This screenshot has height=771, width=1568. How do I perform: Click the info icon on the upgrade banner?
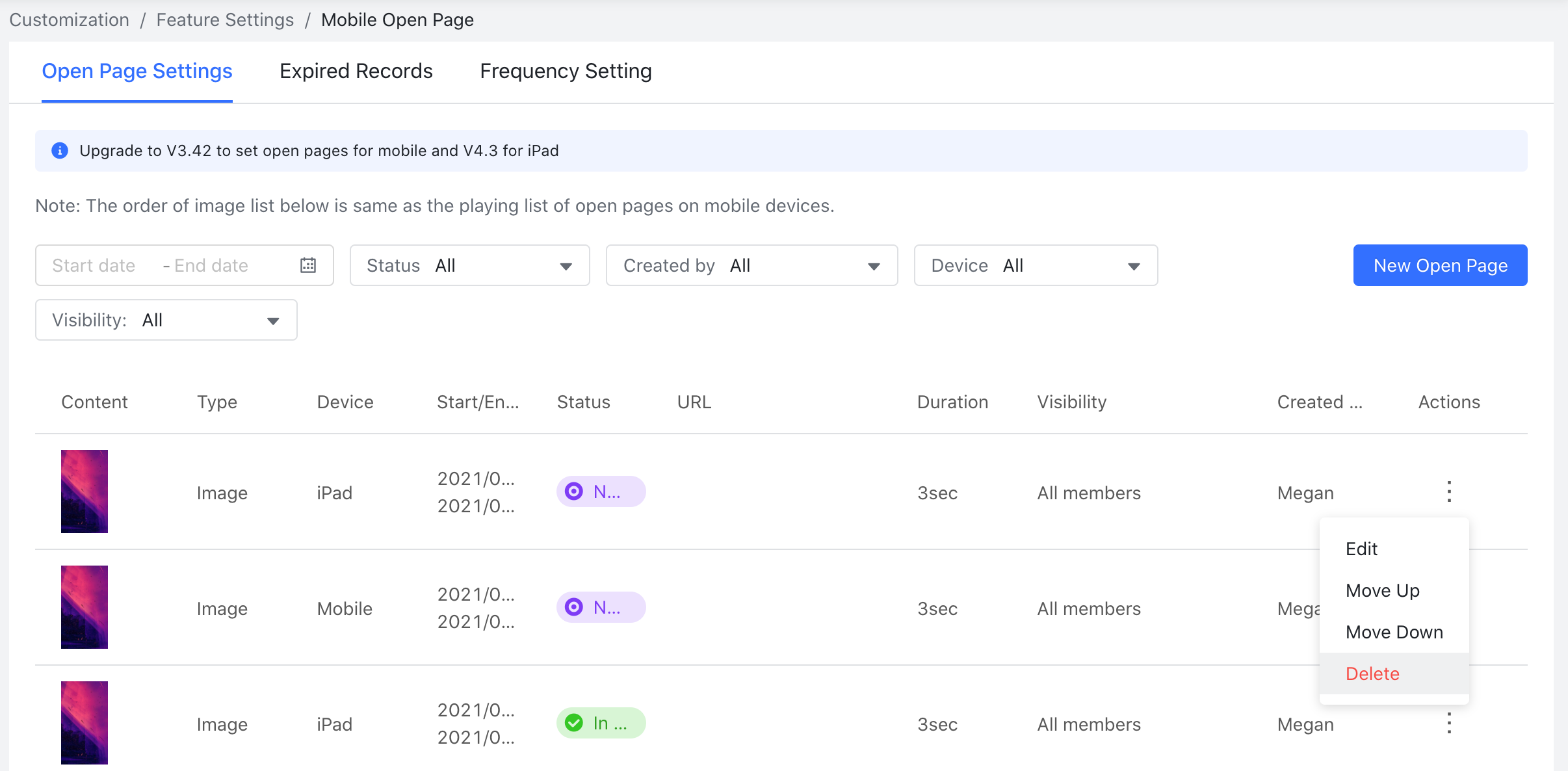click(x=60, y=150)
